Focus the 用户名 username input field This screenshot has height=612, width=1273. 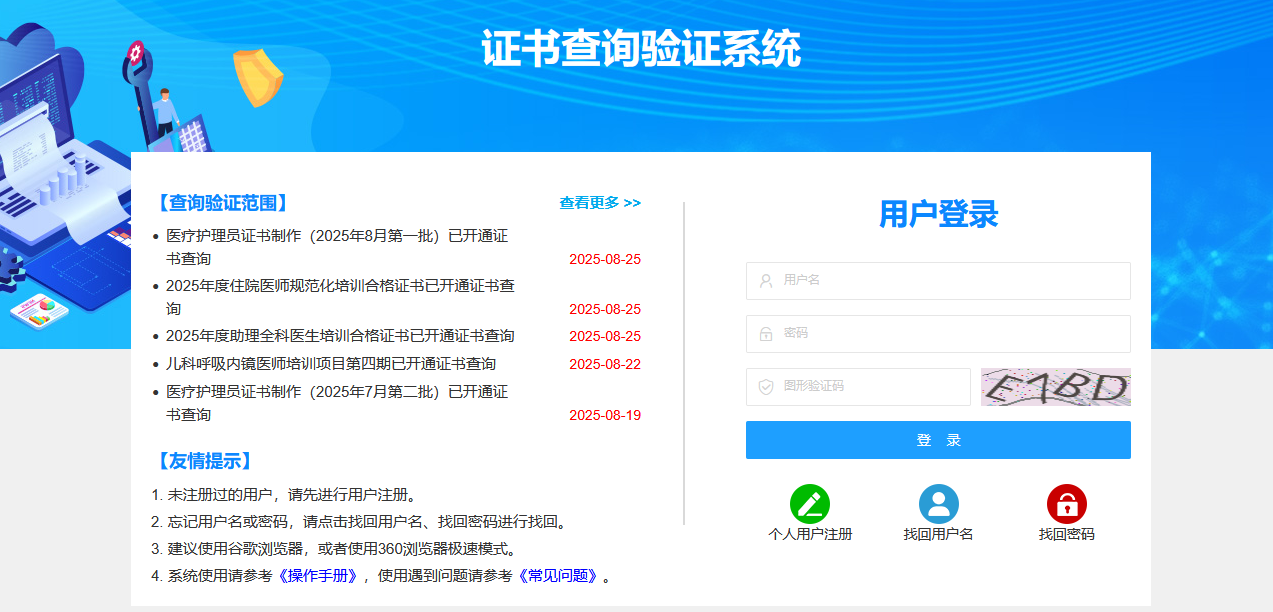(950, 281)
